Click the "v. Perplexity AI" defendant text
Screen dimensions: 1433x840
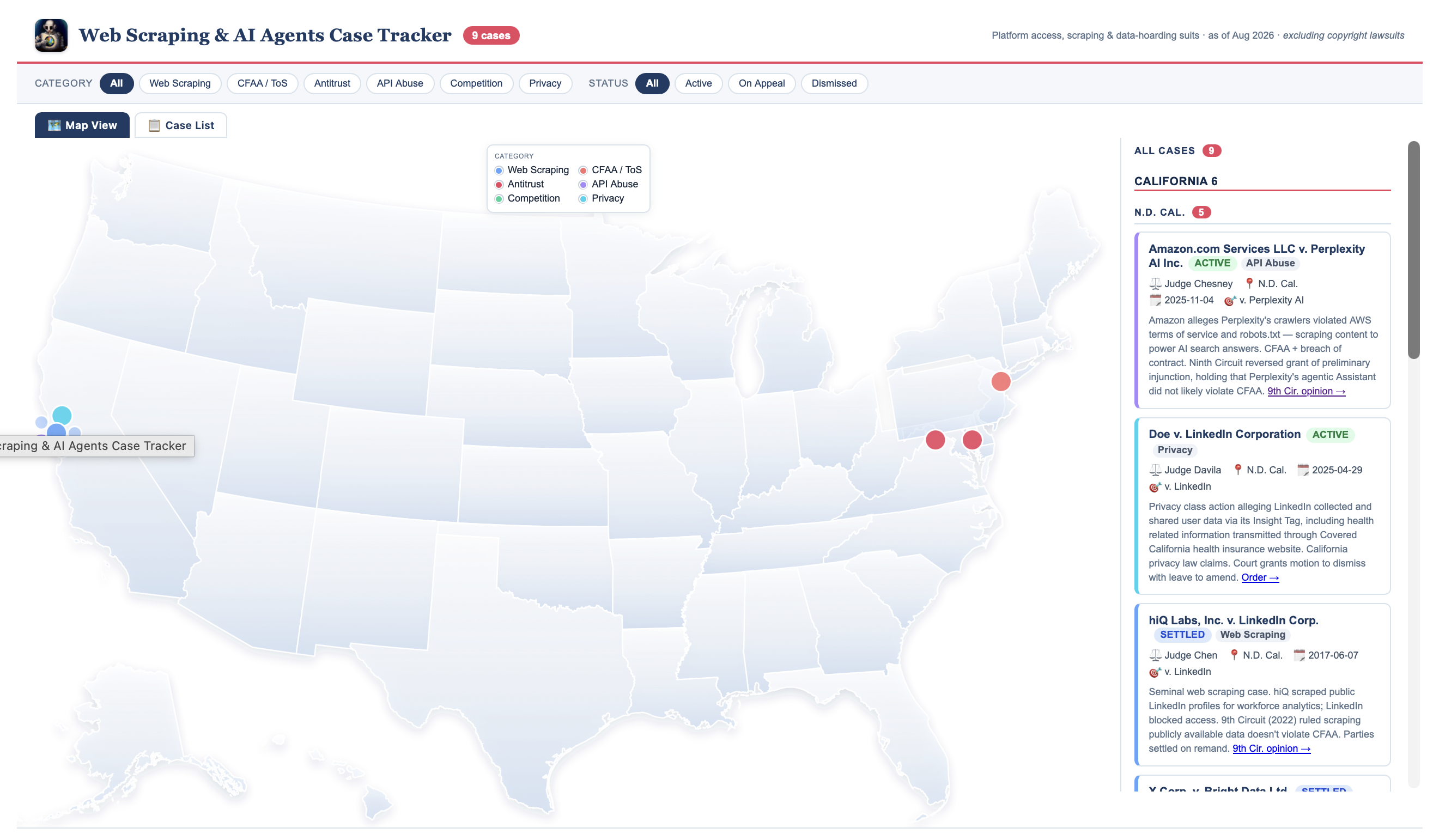click(1272, 300)
